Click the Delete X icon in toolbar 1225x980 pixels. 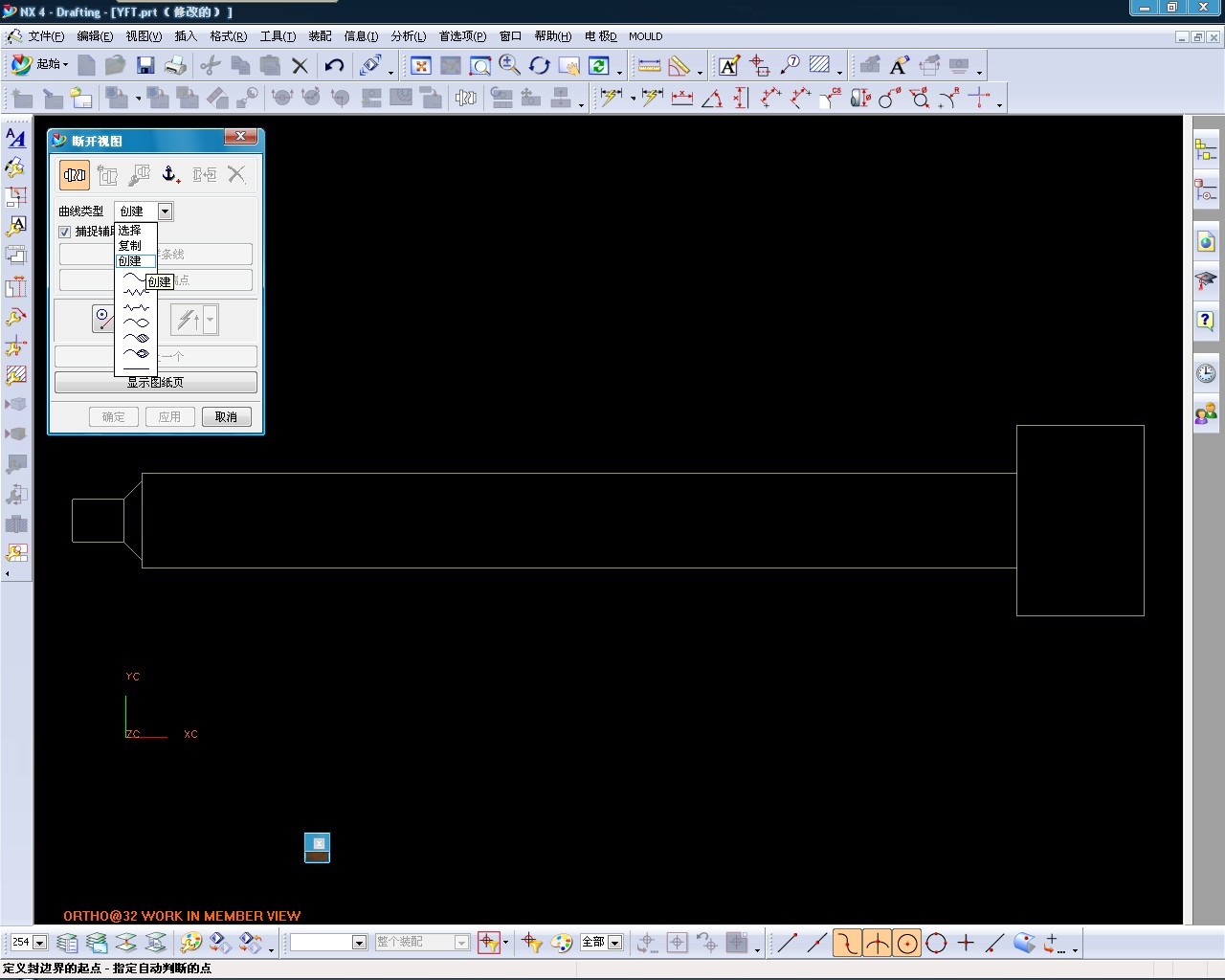coord(300,65)
